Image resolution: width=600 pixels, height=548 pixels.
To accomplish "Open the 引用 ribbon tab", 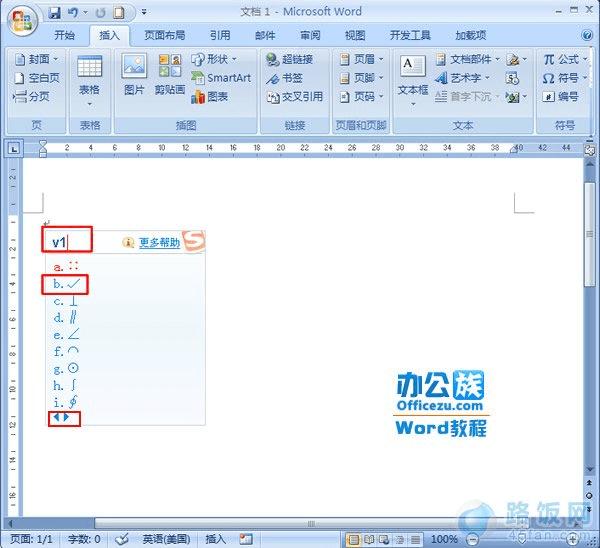I will pos(220,36).
